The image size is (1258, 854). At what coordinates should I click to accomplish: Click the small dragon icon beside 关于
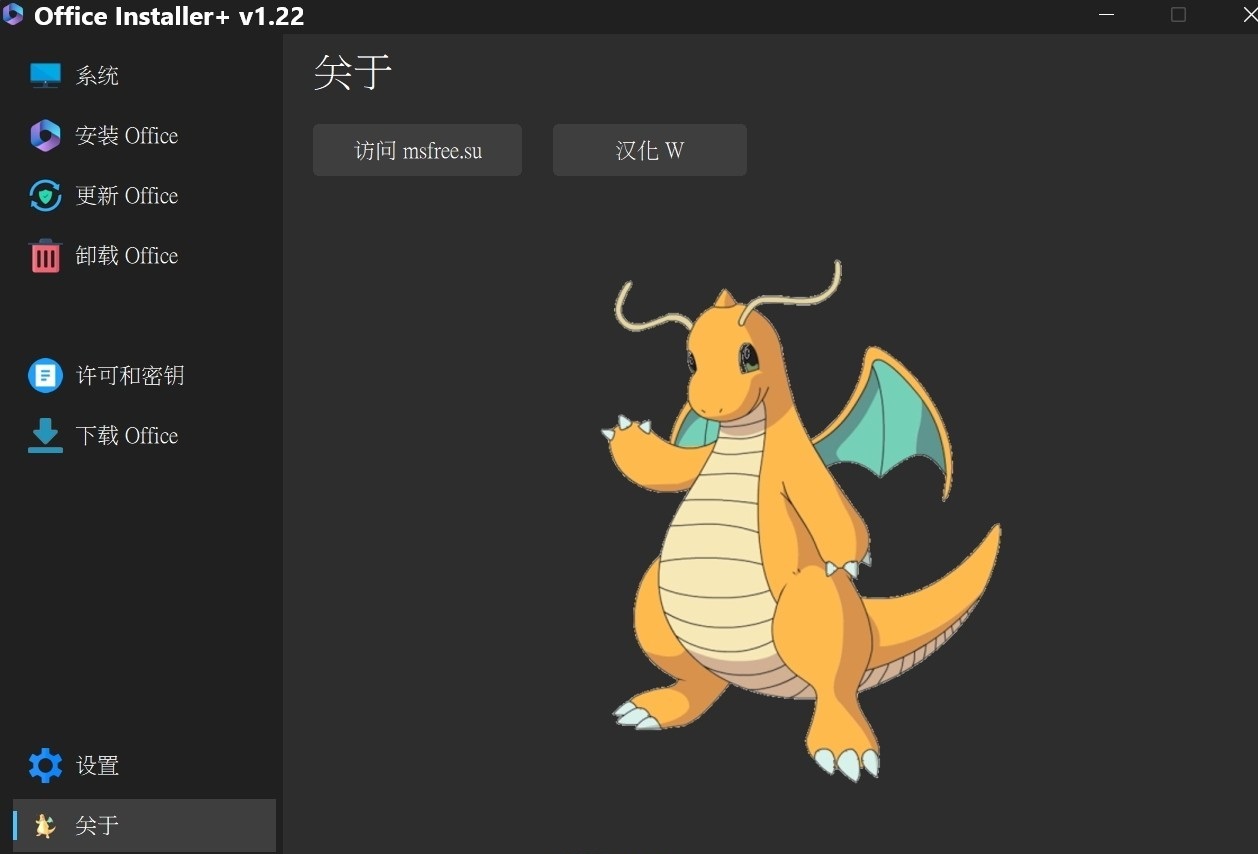click(x=45, y=826)
